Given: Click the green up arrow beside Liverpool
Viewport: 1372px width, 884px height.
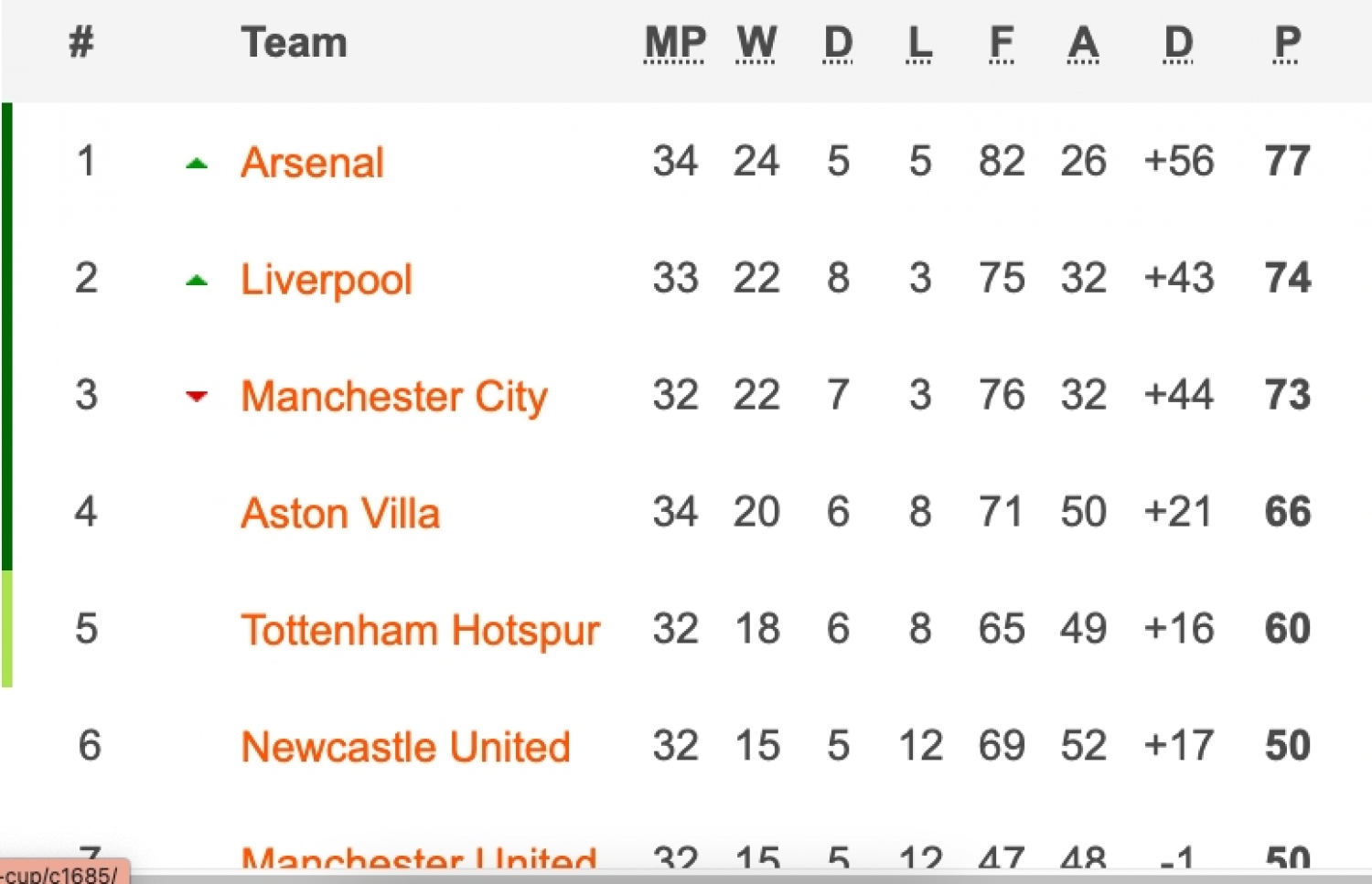Looking at the screenshot, I should click(197, 282).
